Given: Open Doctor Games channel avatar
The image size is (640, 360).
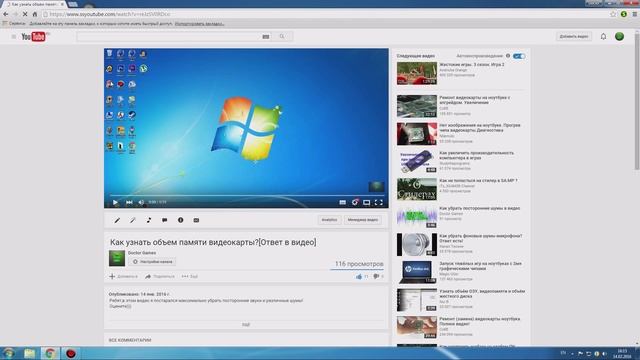Looking at the screenshot, I should tap(117, 258).
